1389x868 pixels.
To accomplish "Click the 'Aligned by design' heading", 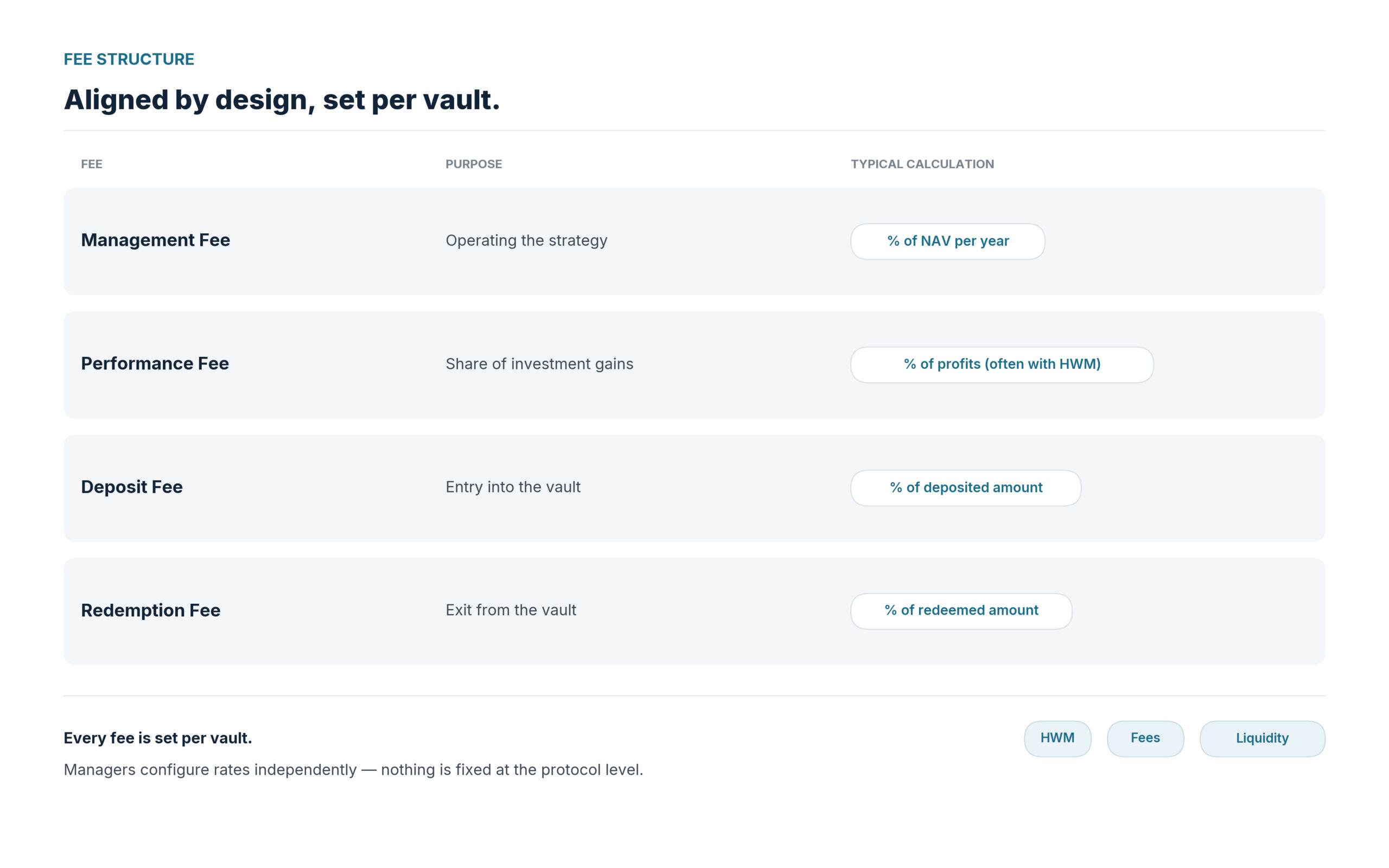I will pos(282,100).
